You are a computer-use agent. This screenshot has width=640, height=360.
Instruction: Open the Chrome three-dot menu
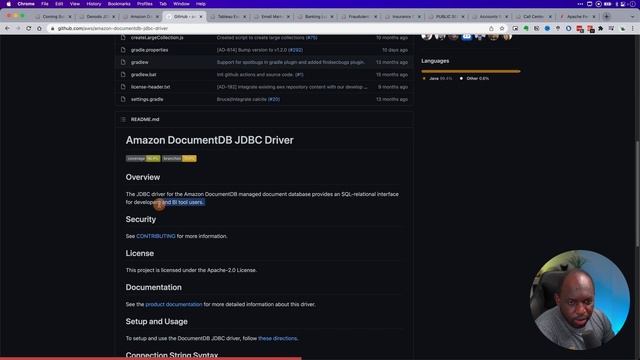pyautogui.click(x=633, y=29)
